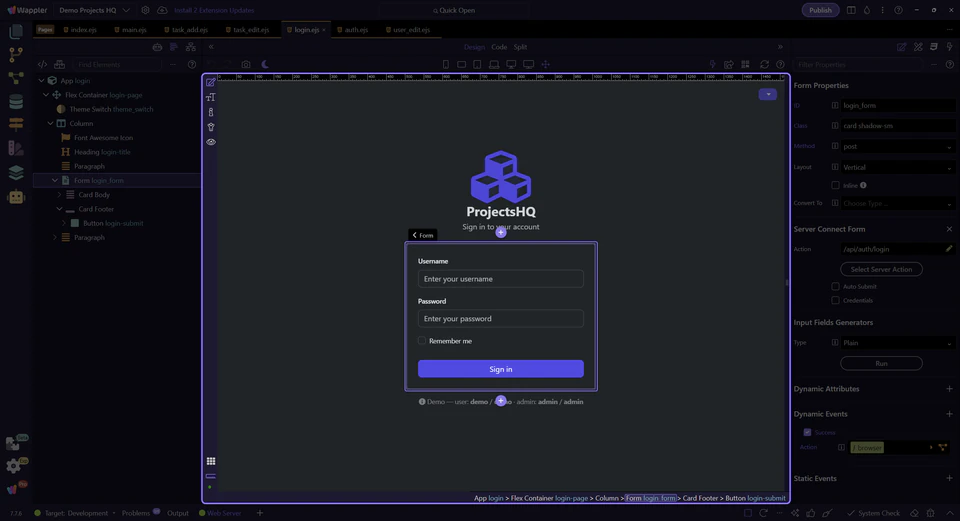Open the help icon in title bar
This screenshot has width=960, height=521.
[x=898, y=10]
